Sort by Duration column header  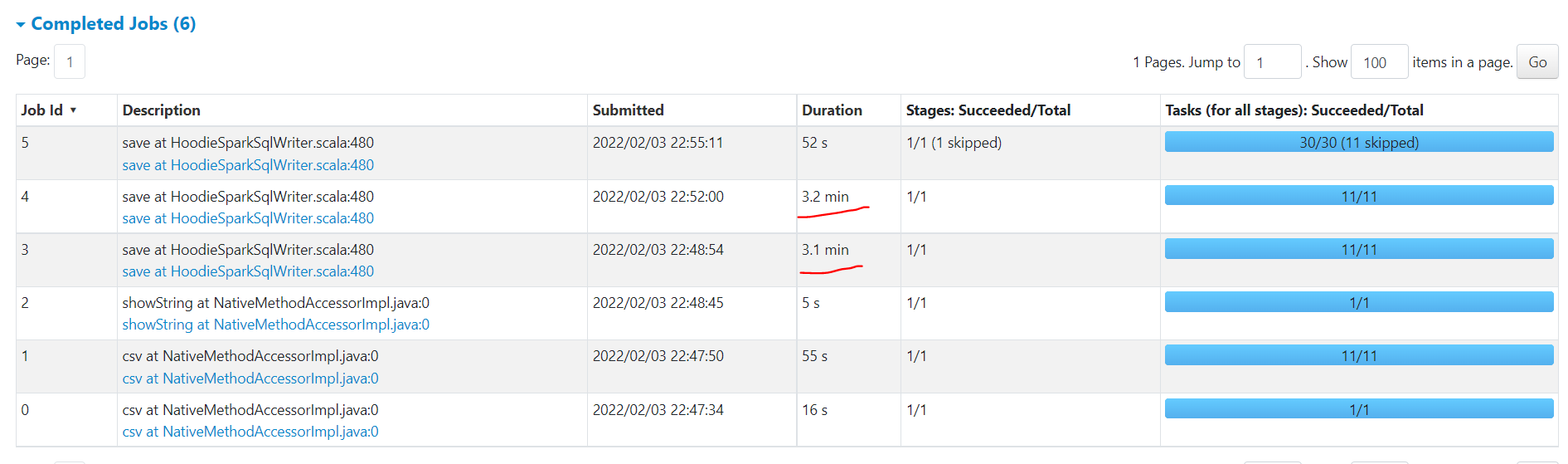pos(832,110)
